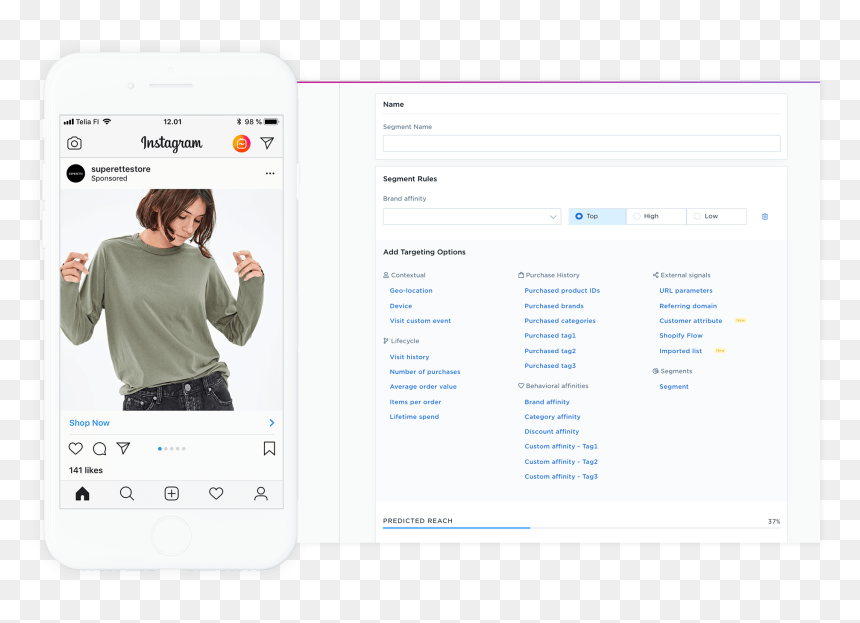Add Lifetime spend targeting option
The width and height of the screenshot is (860, 623).
click(x=414, y=417)
